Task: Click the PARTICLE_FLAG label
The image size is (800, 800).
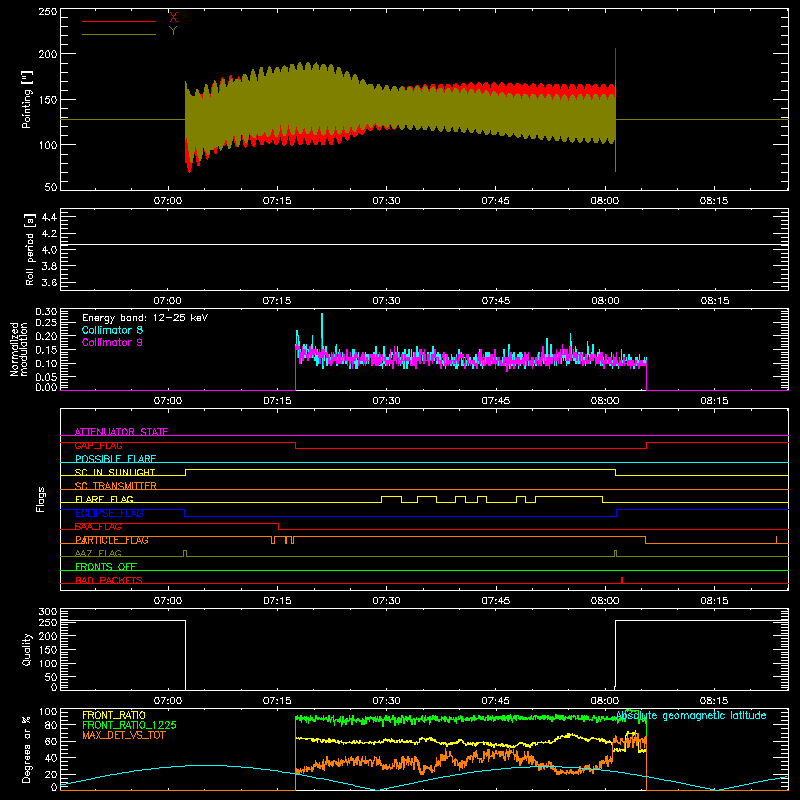Action: pyautogui.click(x=112, y=540)
